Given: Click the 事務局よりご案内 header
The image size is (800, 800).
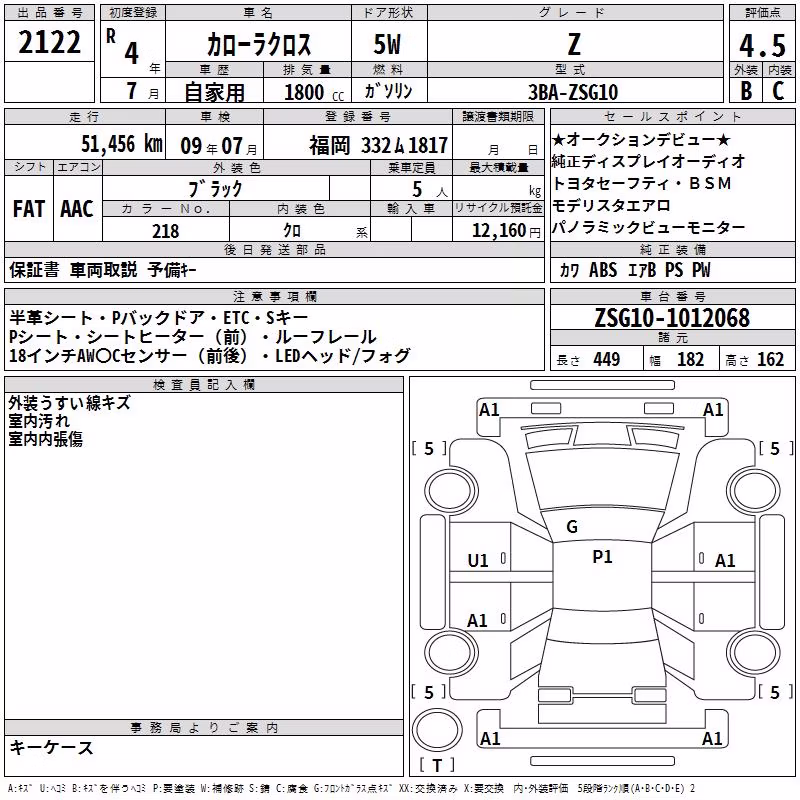Looking at the screenshot, I should [204, 728].
